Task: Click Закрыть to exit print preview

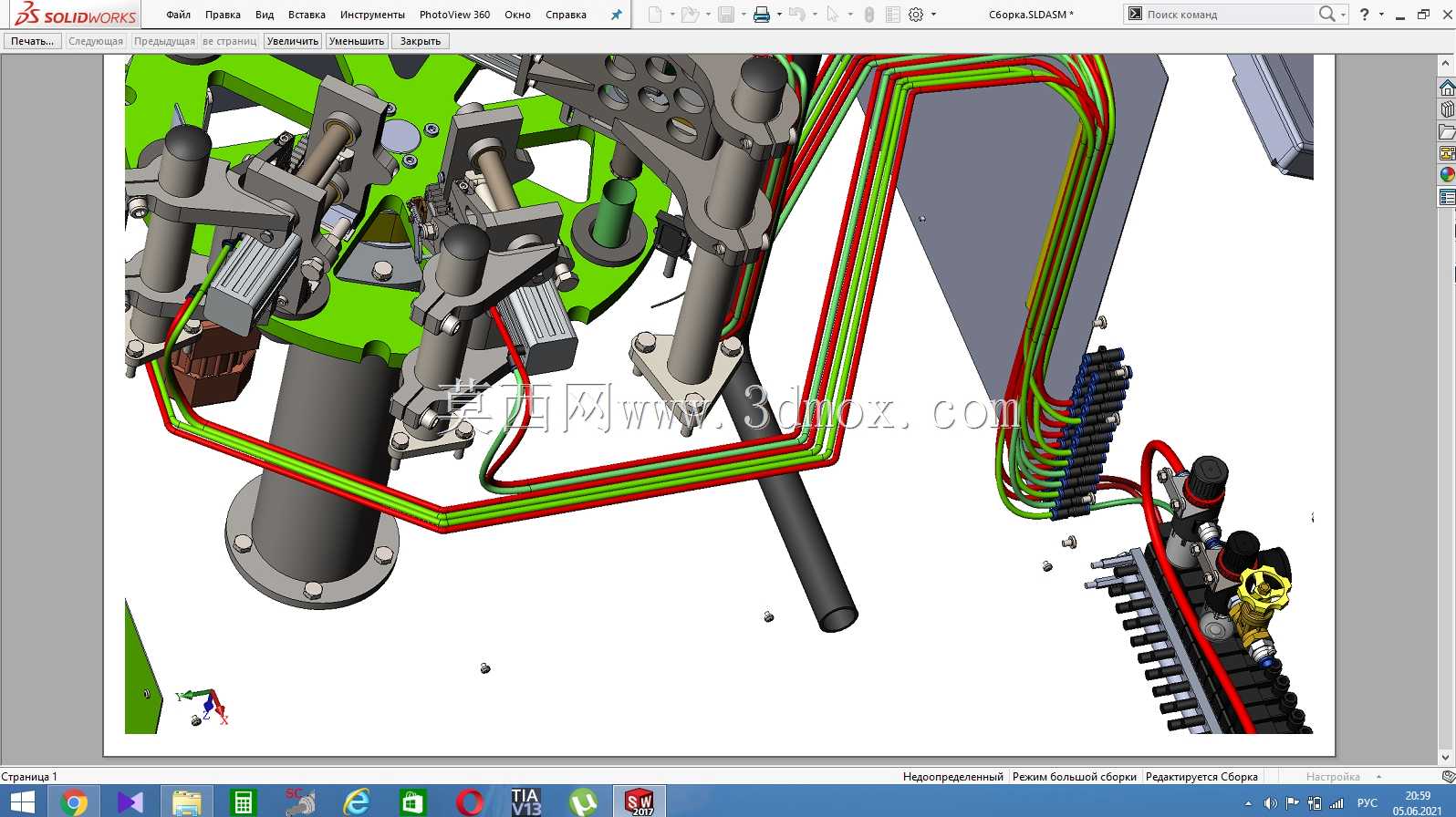Action: (421, 41)
